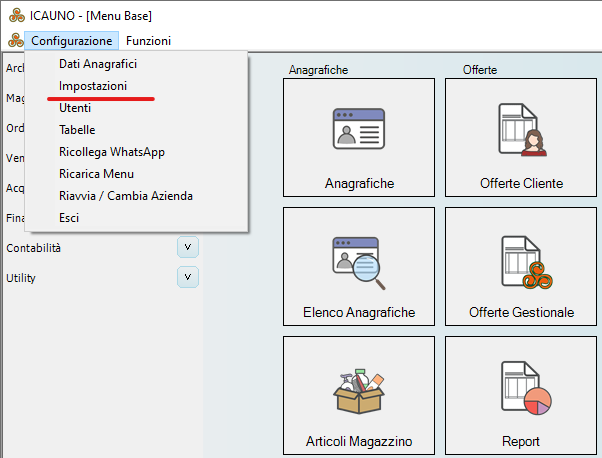Open the Anagrafiche tile icon
Screen dimensions: 602x458
(x=359, y=129)
